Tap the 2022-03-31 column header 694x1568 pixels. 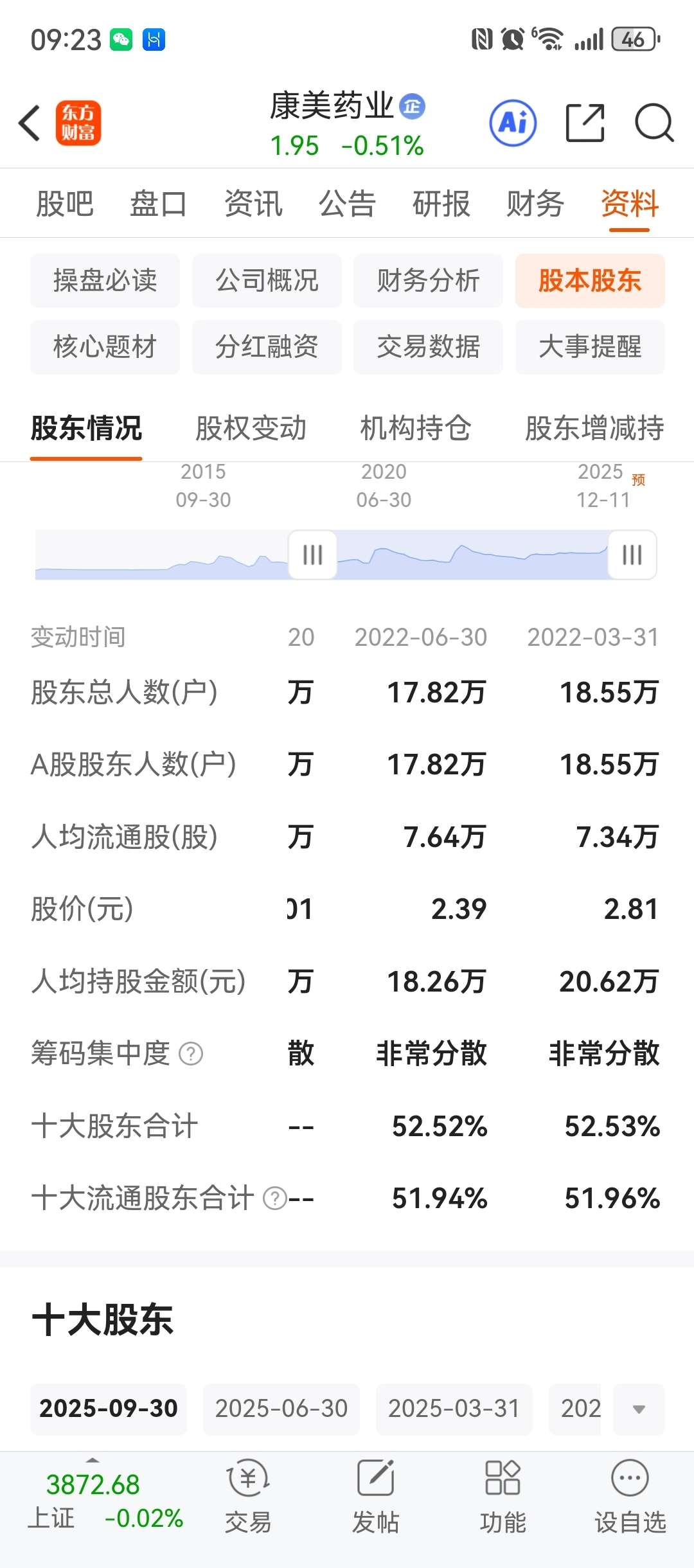coord(593,637)
